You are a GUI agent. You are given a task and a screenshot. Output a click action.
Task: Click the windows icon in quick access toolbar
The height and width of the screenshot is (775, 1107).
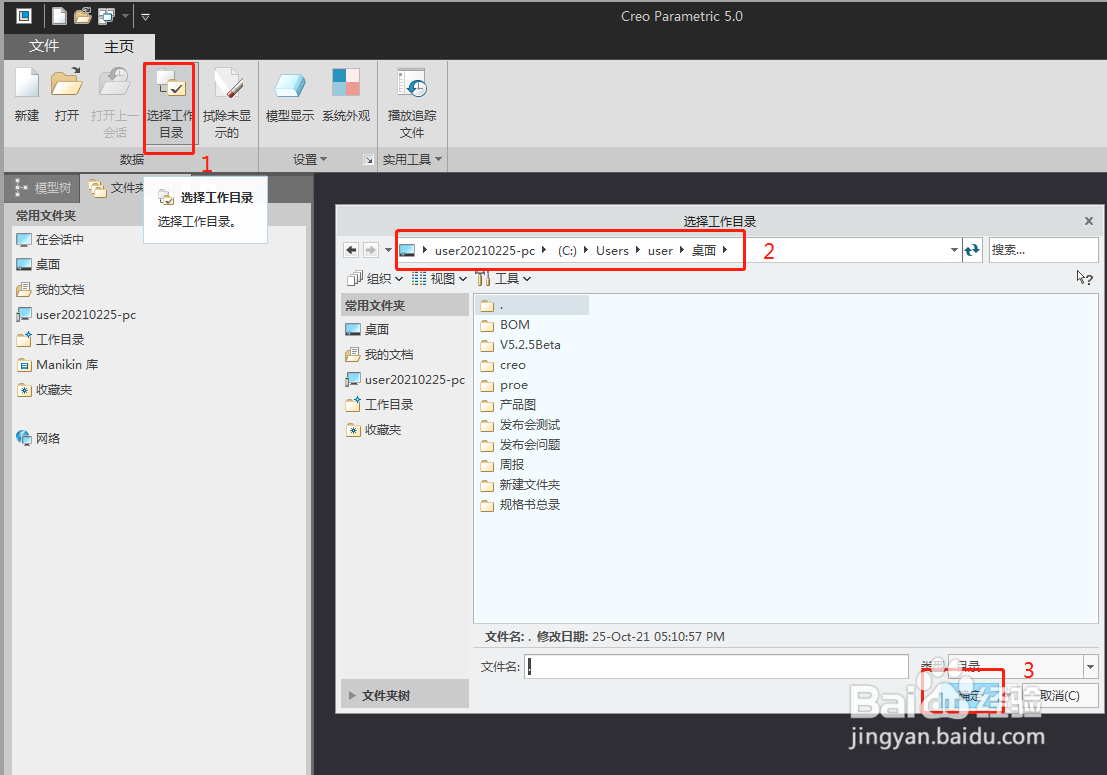click(107, 16)
